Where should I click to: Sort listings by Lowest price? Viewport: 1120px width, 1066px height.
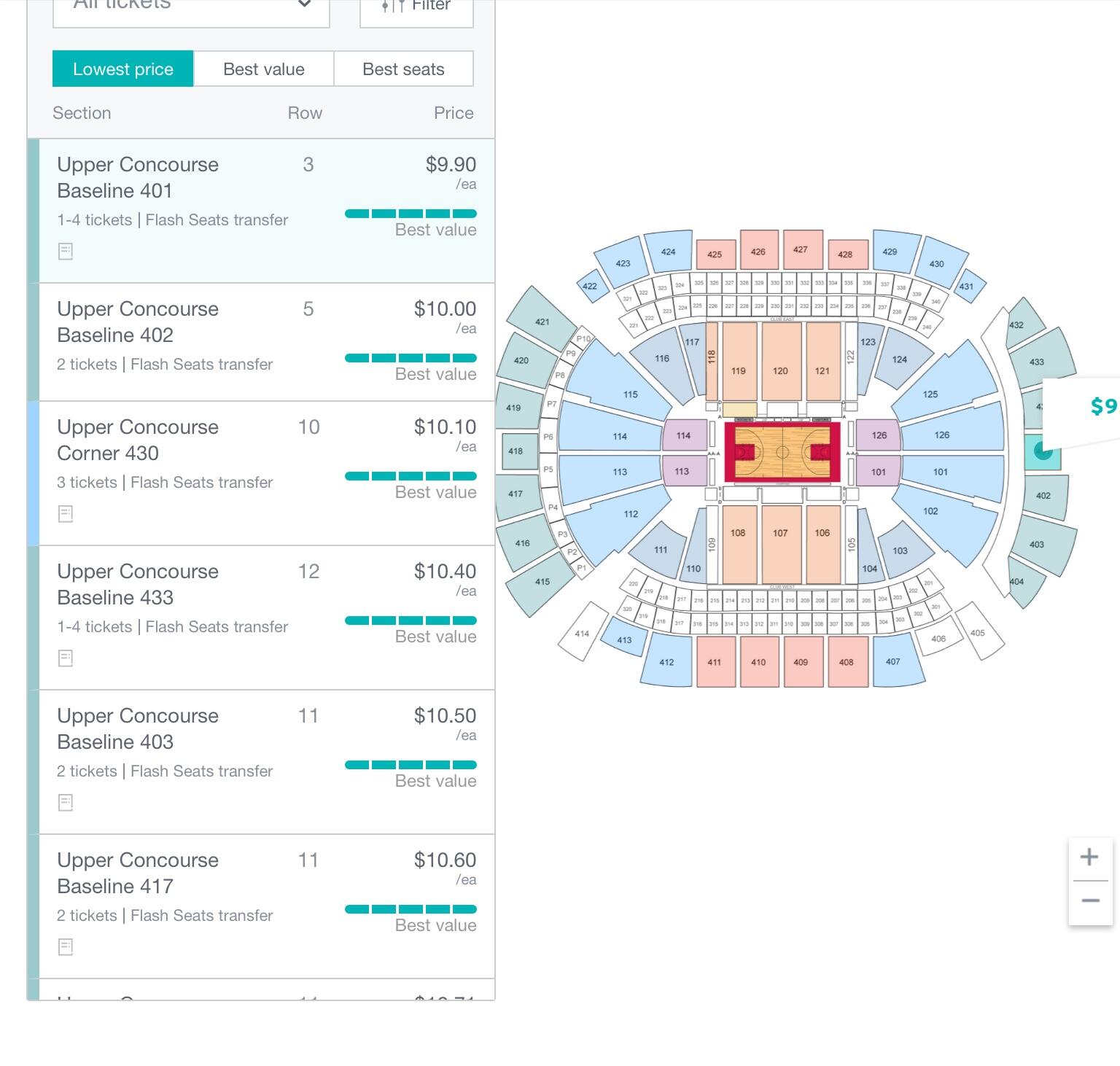(x=122, y=69)
